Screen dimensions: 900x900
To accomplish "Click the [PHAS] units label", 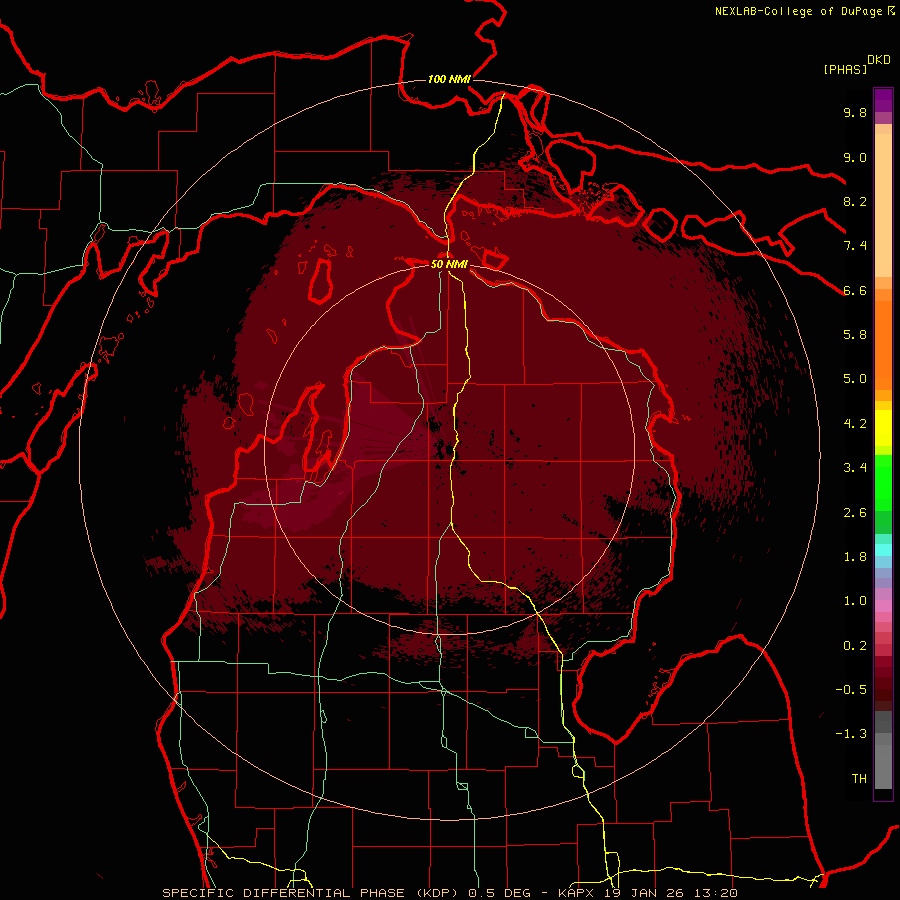I will point(845,70).
